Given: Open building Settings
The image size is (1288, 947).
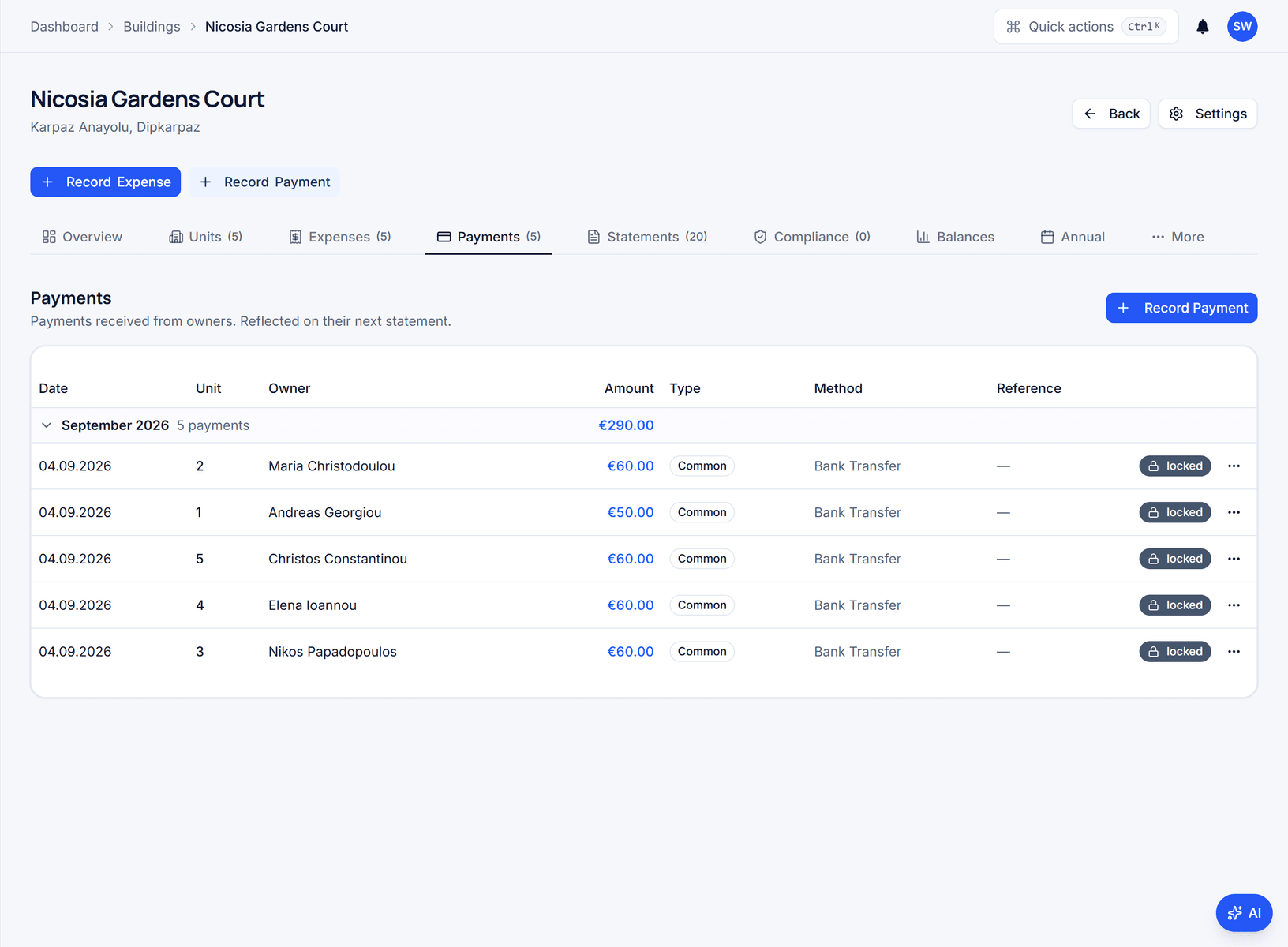Looking at the screenshot, I should (1207, 114).
